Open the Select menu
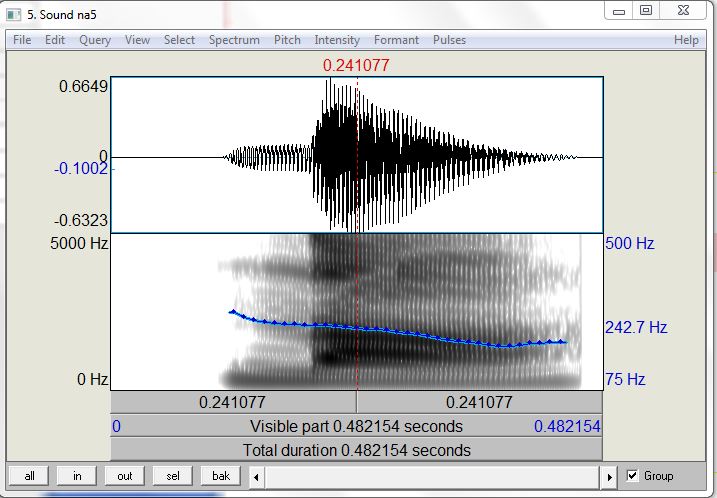Image resolution: width=717 pixels, height=498 pixels. click(x=179, y=40)
